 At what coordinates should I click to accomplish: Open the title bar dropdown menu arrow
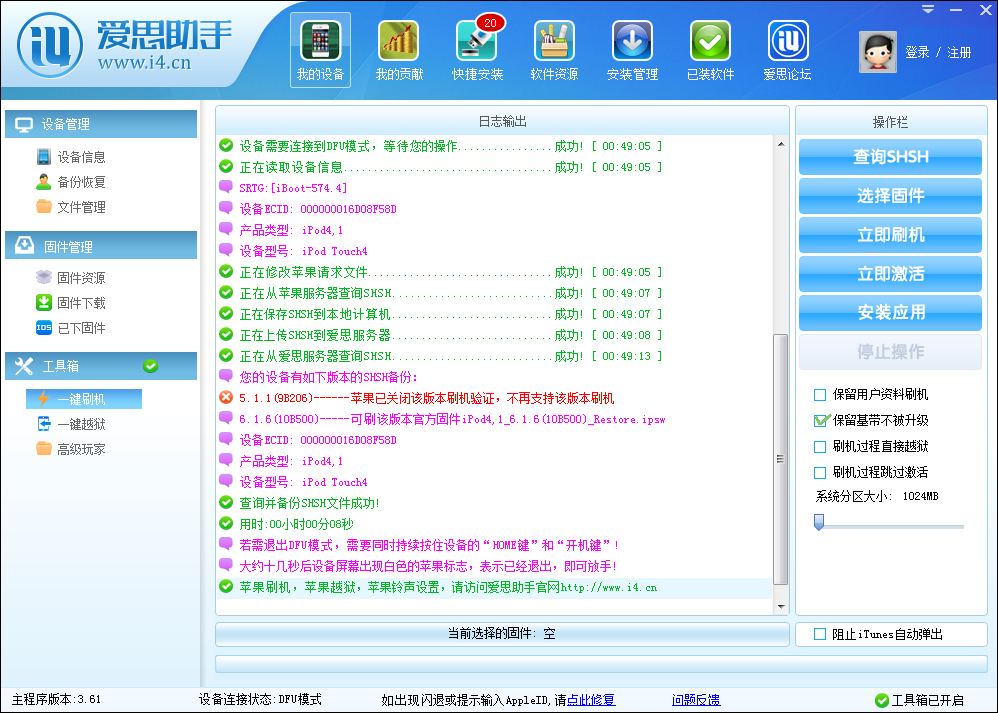coord(928,10)
